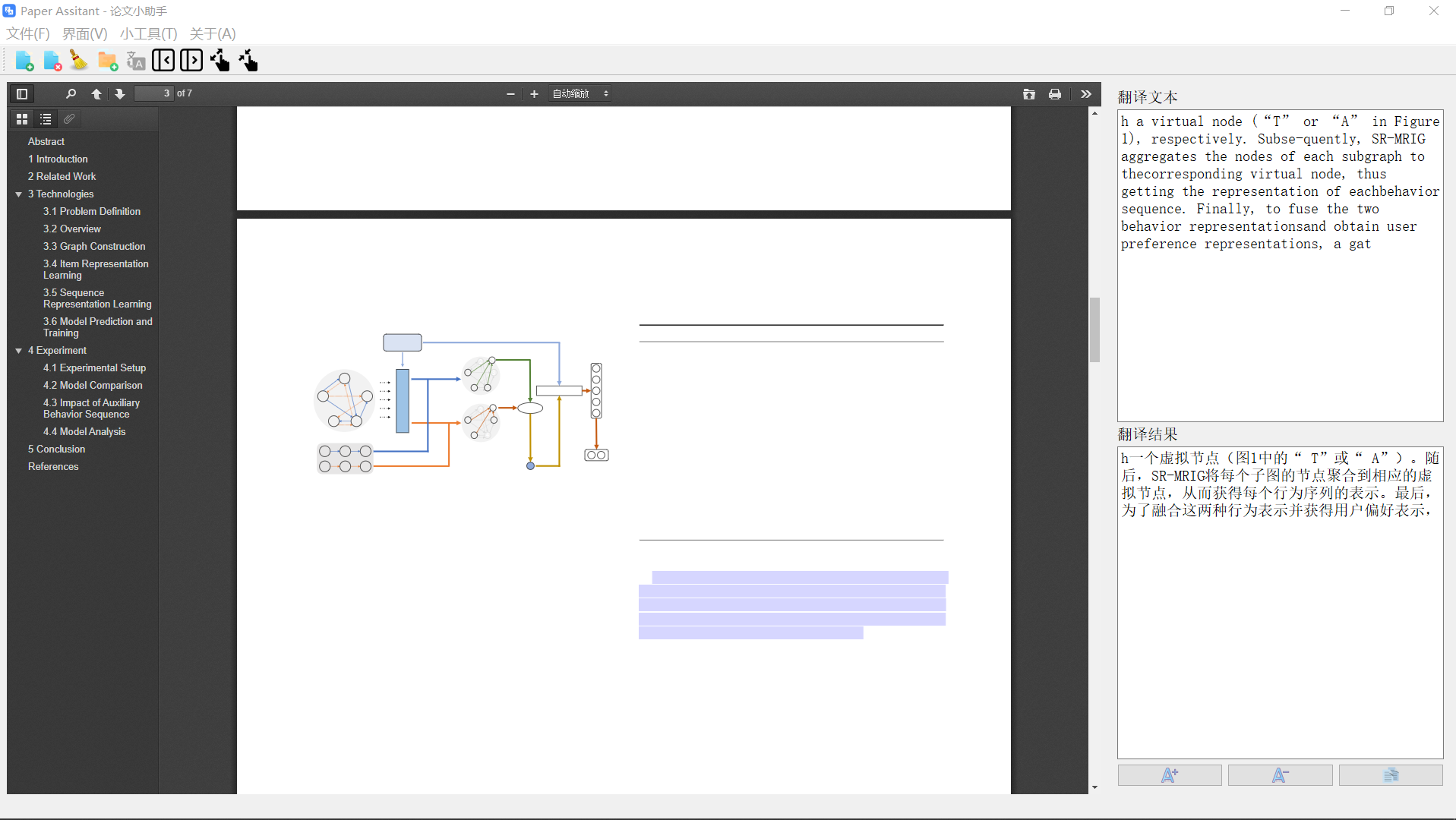Toggle the PDF sidebar panel
The image size is (1456, 820).
[x=22, y=93]
